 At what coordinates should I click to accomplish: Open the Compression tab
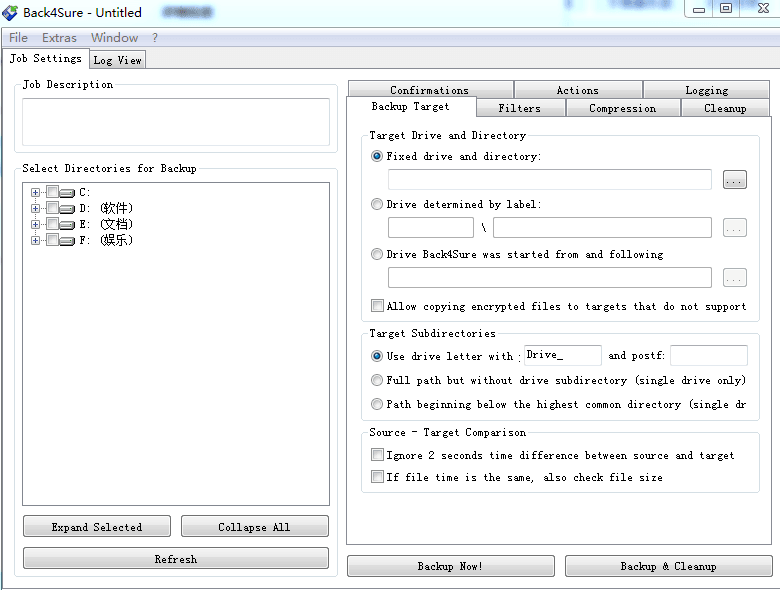pos(622,108)
